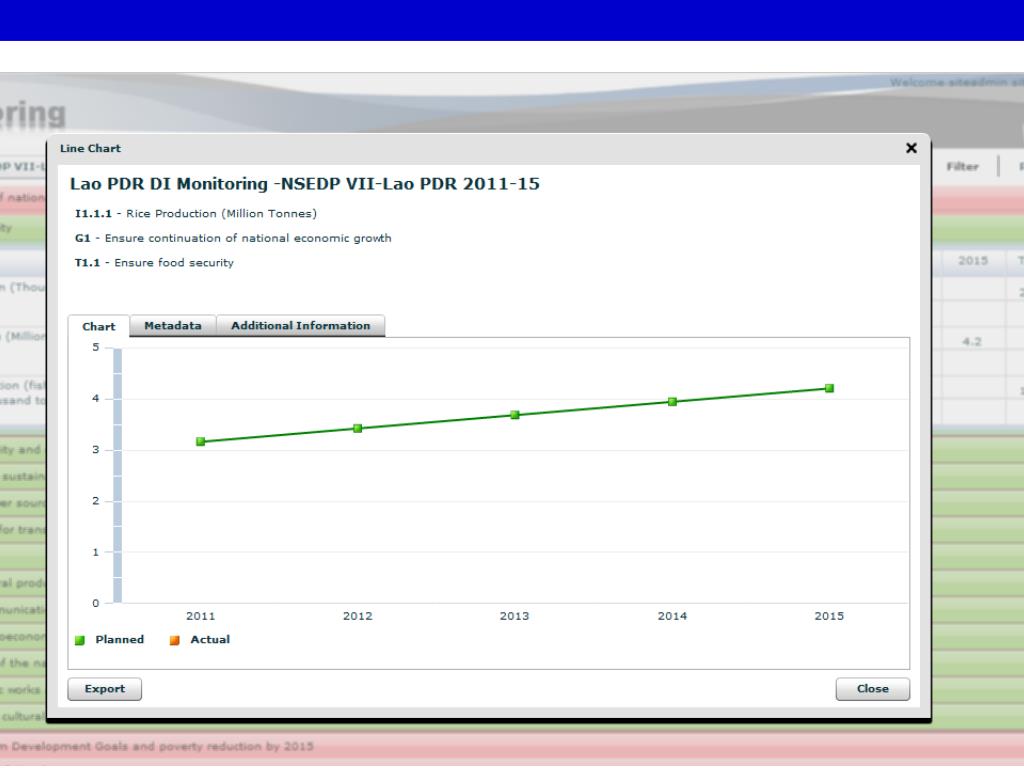Open the Additional Information tab

[x=300, y=325]
